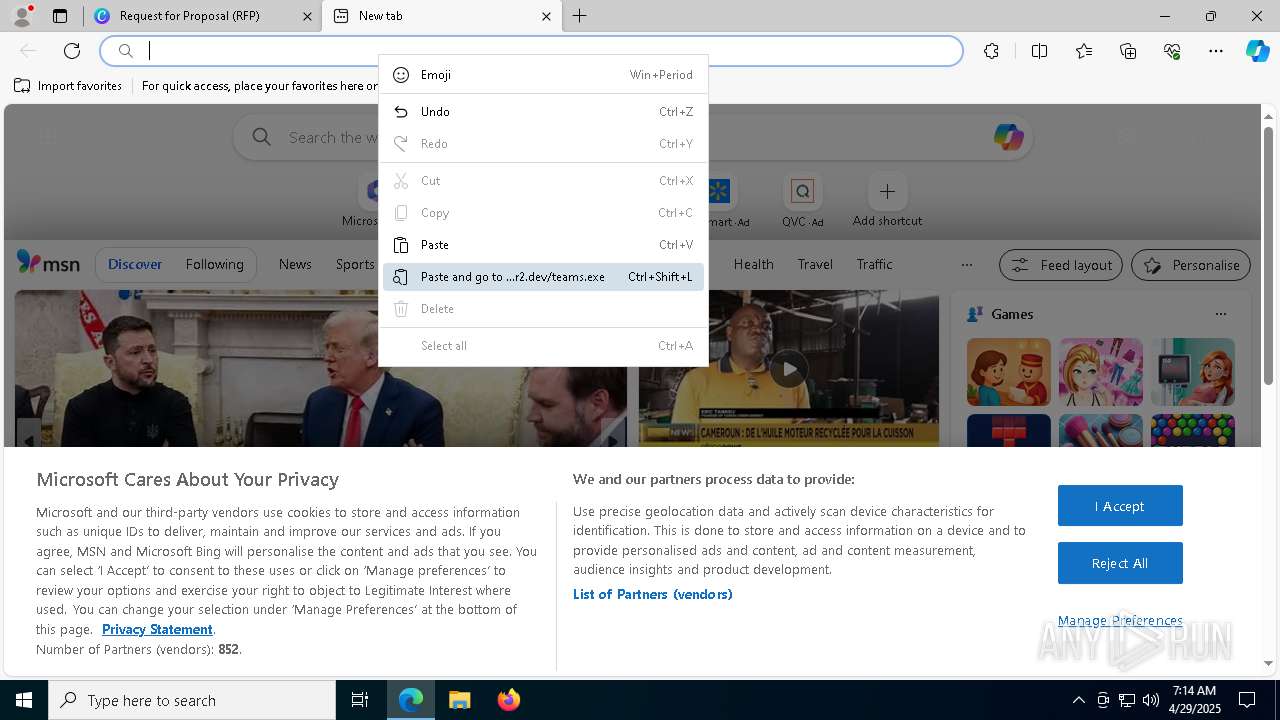Viewport: 1280px width, 720px height.
Task: Choose Undo in context menu
Action: point(544,112)
